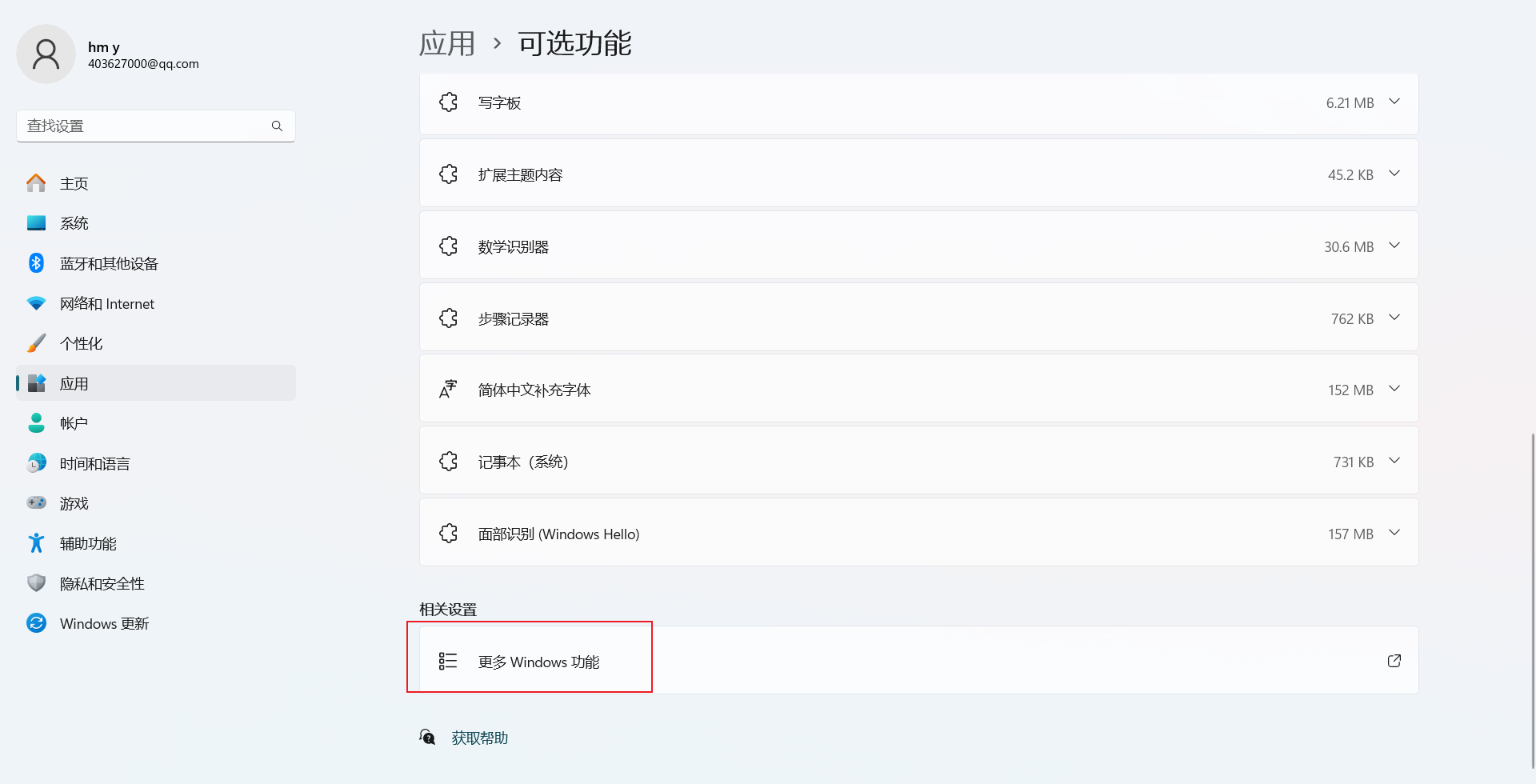Expand the 扩展主题内容 chevron

[x=1394, y=174]
